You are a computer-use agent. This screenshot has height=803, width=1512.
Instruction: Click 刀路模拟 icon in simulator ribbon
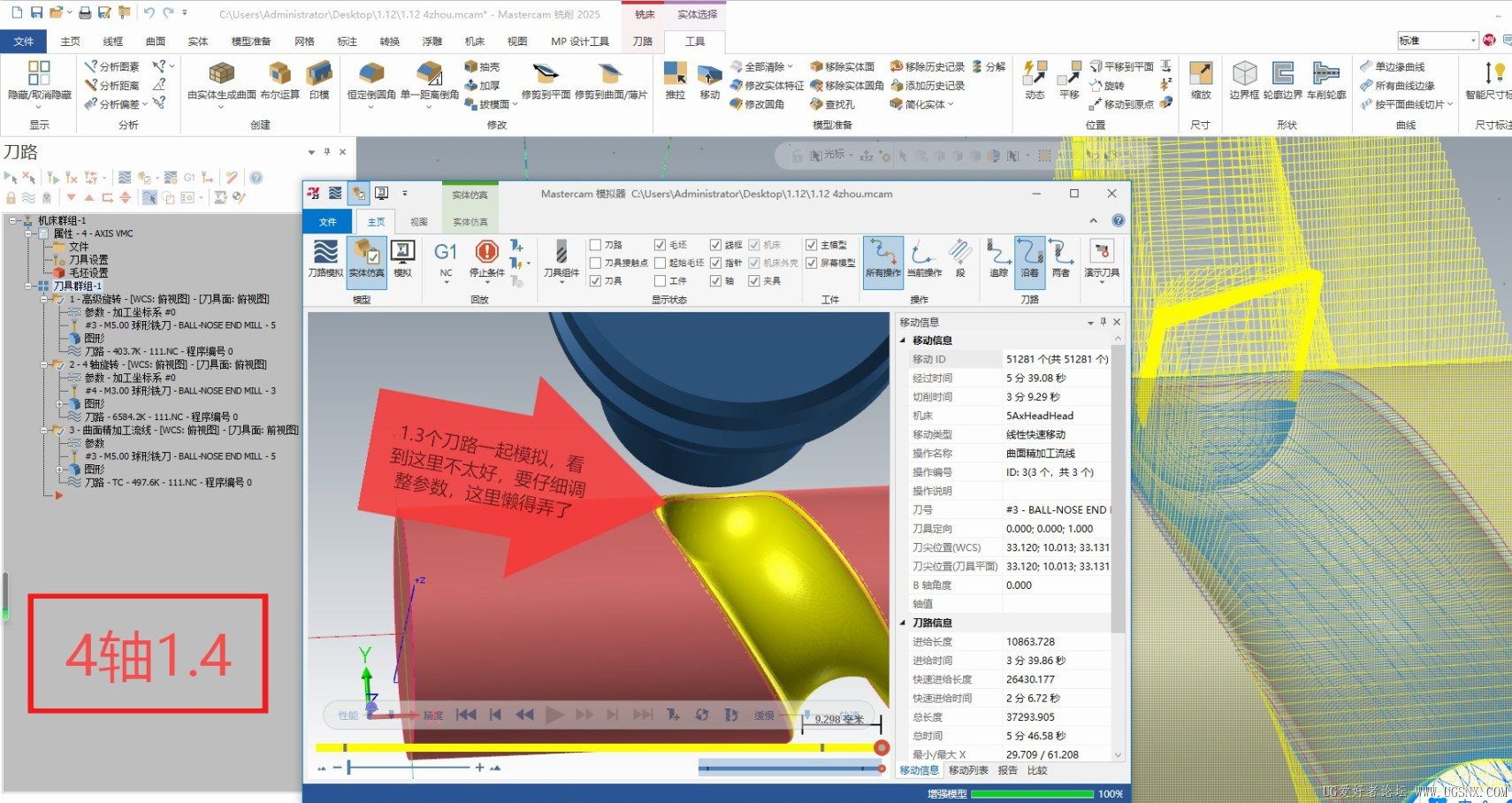point(325,258)
